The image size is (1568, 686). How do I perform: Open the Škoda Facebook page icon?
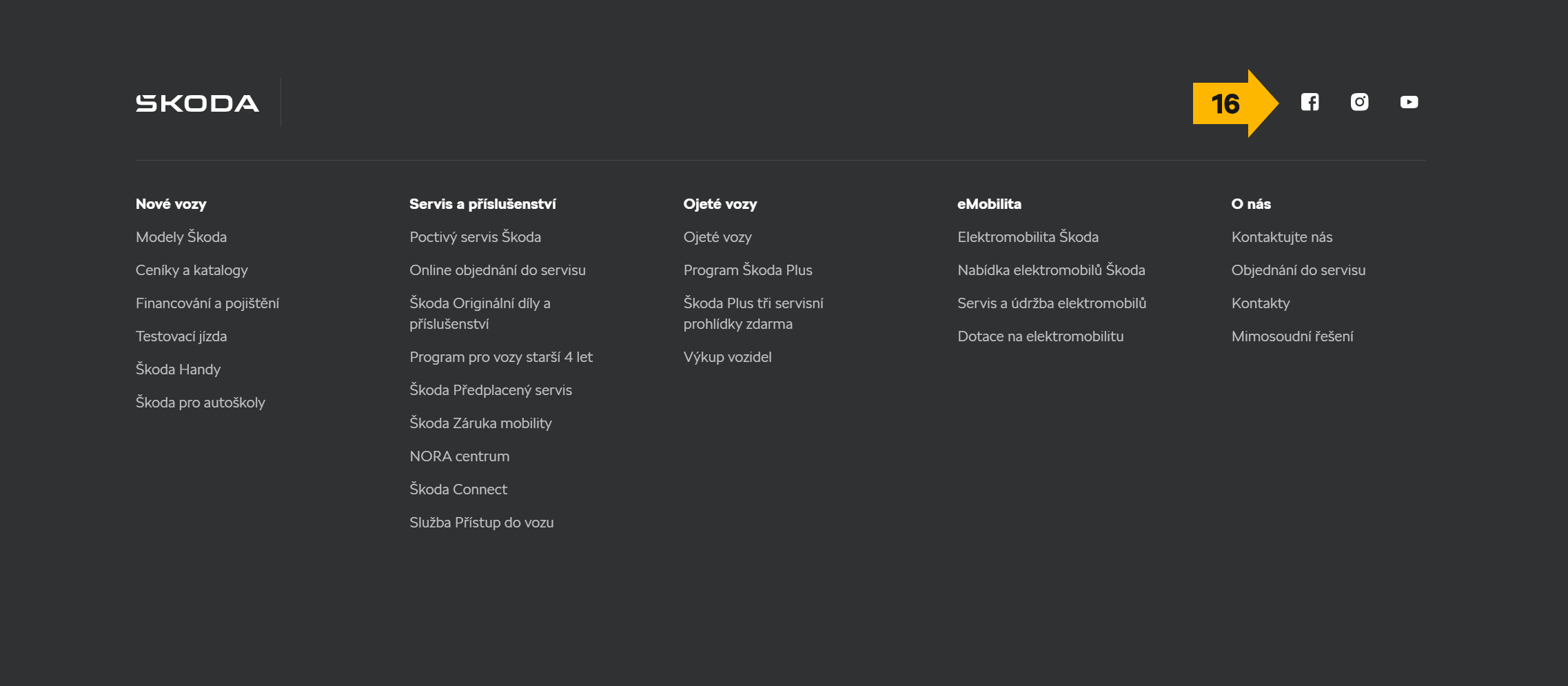click(x=1310, y=102)
